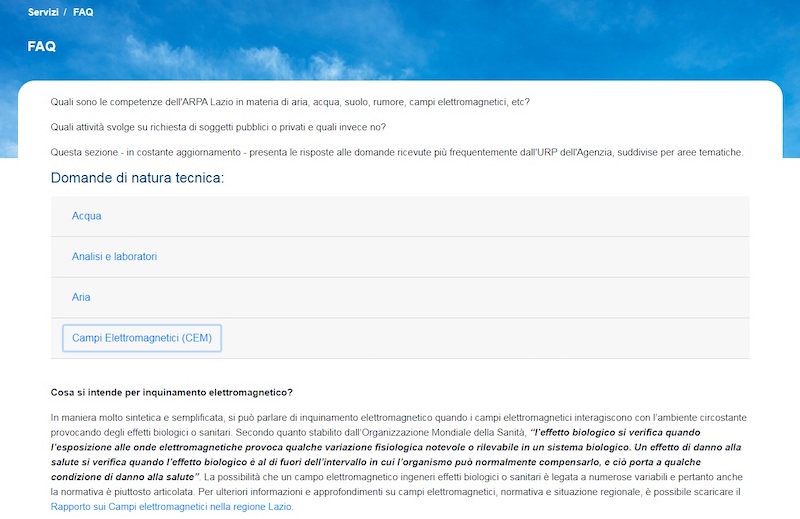Click the line 'Quali attività svolge su richiesta'
Screen dimensions: 800x519
(x=218, y=127)
